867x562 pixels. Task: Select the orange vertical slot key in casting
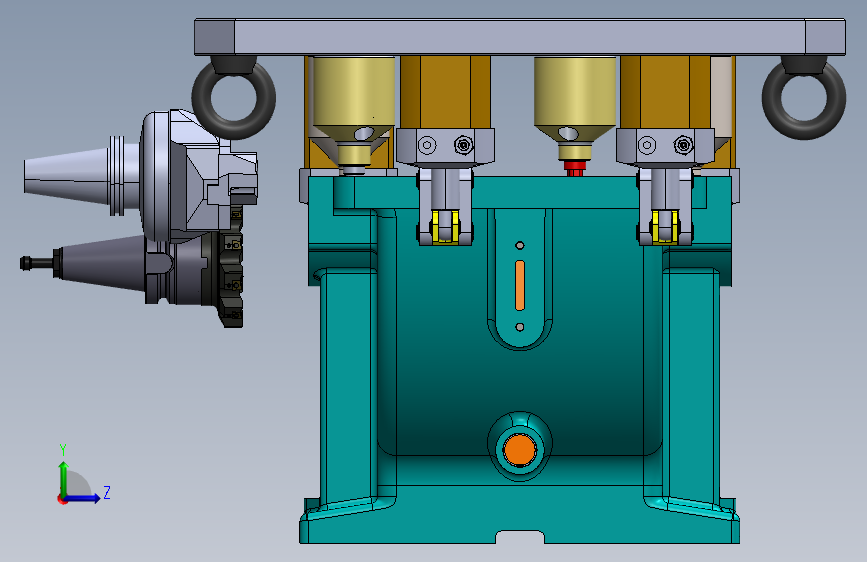(520, 285)
